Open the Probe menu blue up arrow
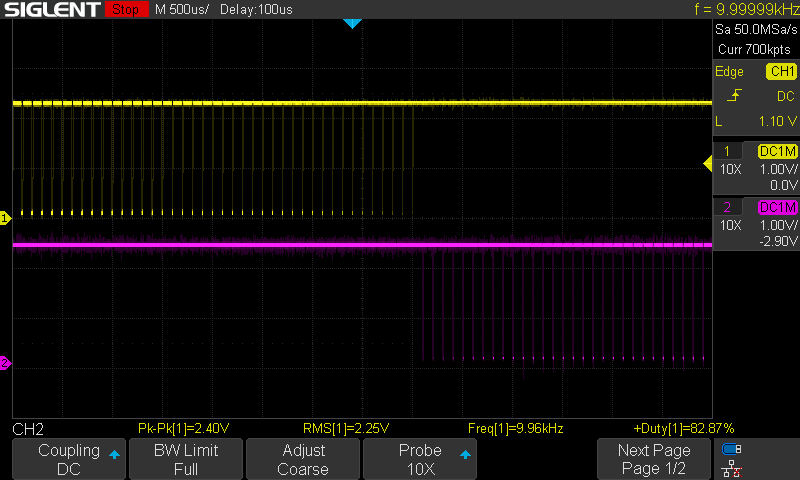Viewport: 800px width, 480px height. coord(465,454)
